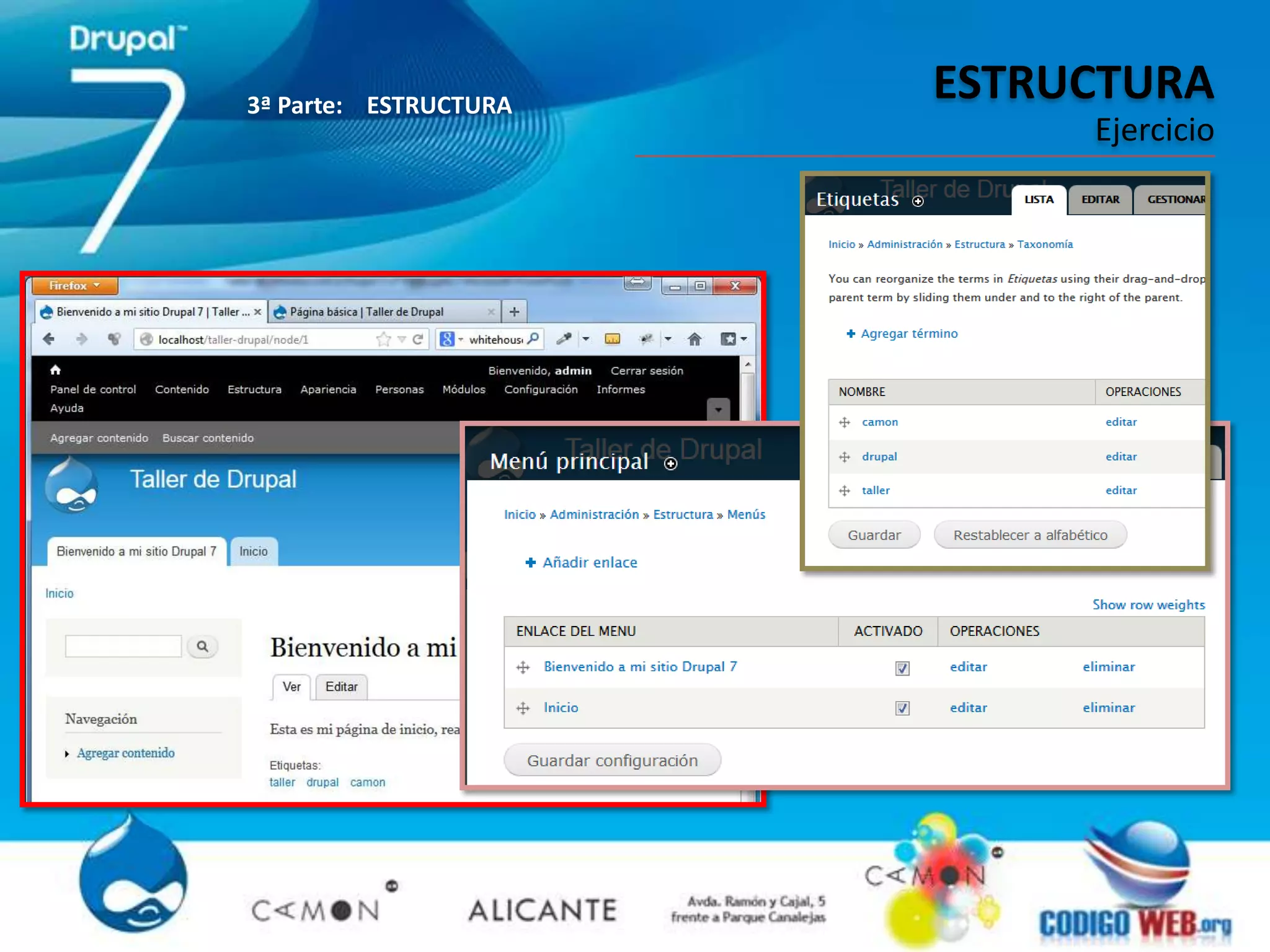Expand dropdown arrow next to eyedropper icon

tap(585, 339)
